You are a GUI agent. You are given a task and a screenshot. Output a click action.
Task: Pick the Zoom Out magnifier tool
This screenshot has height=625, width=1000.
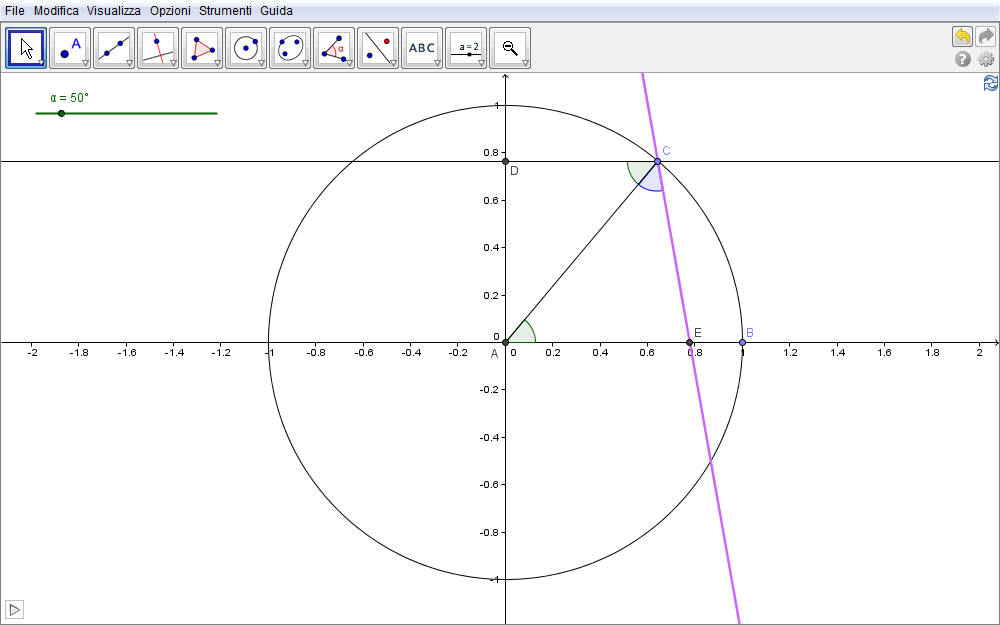[x=510, y=48]
